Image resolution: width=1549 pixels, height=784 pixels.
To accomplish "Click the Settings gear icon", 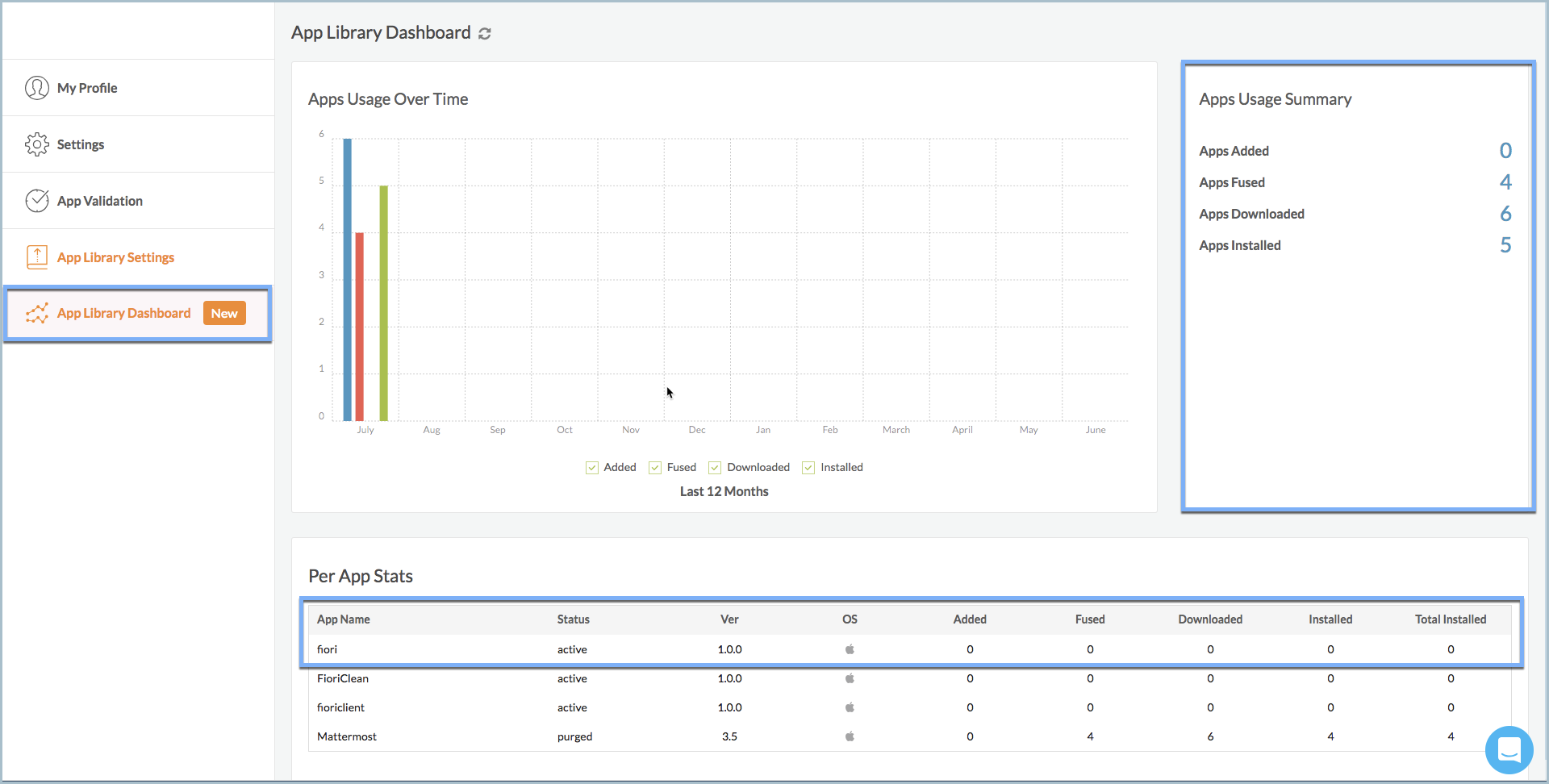I will pos(37,144).
